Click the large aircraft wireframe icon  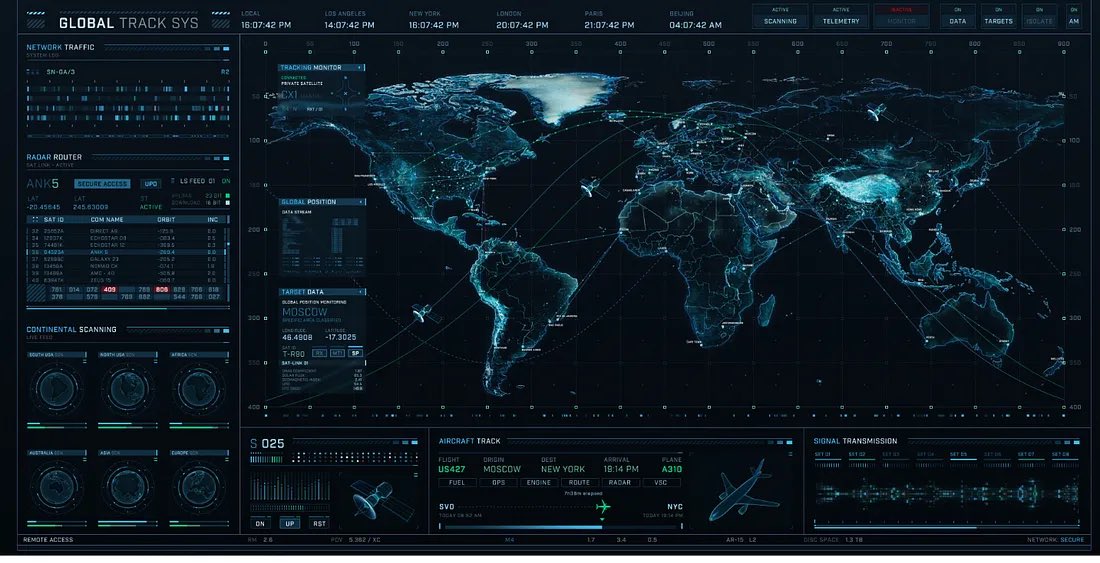(742, 489)
